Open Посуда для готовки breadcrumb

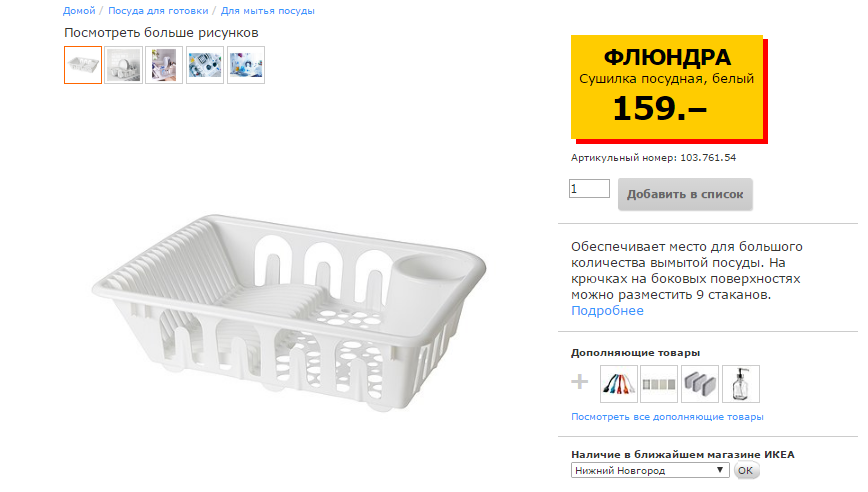point(159,11)
